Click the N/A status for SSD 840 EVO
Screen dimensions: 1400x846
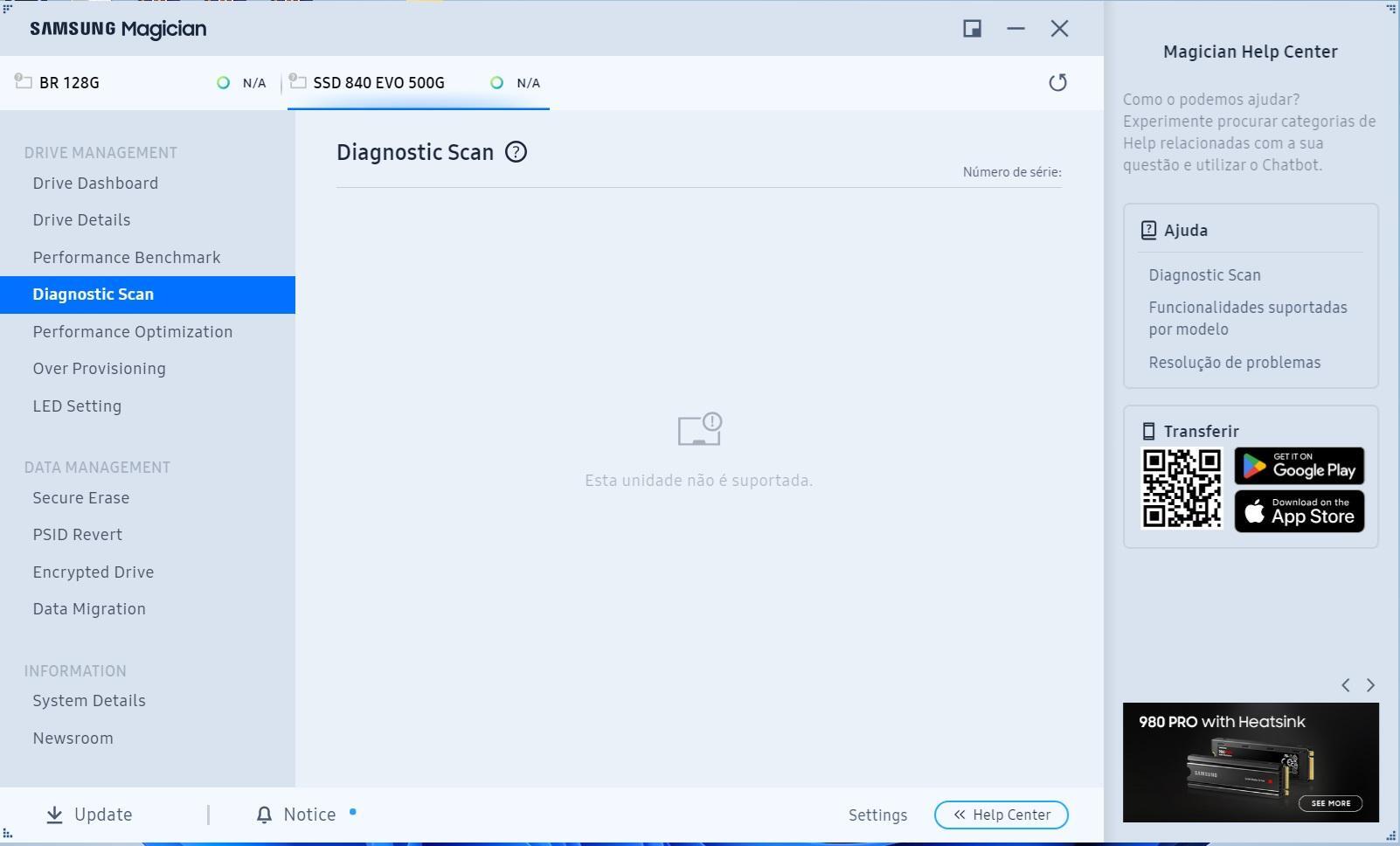coord(528,83)
